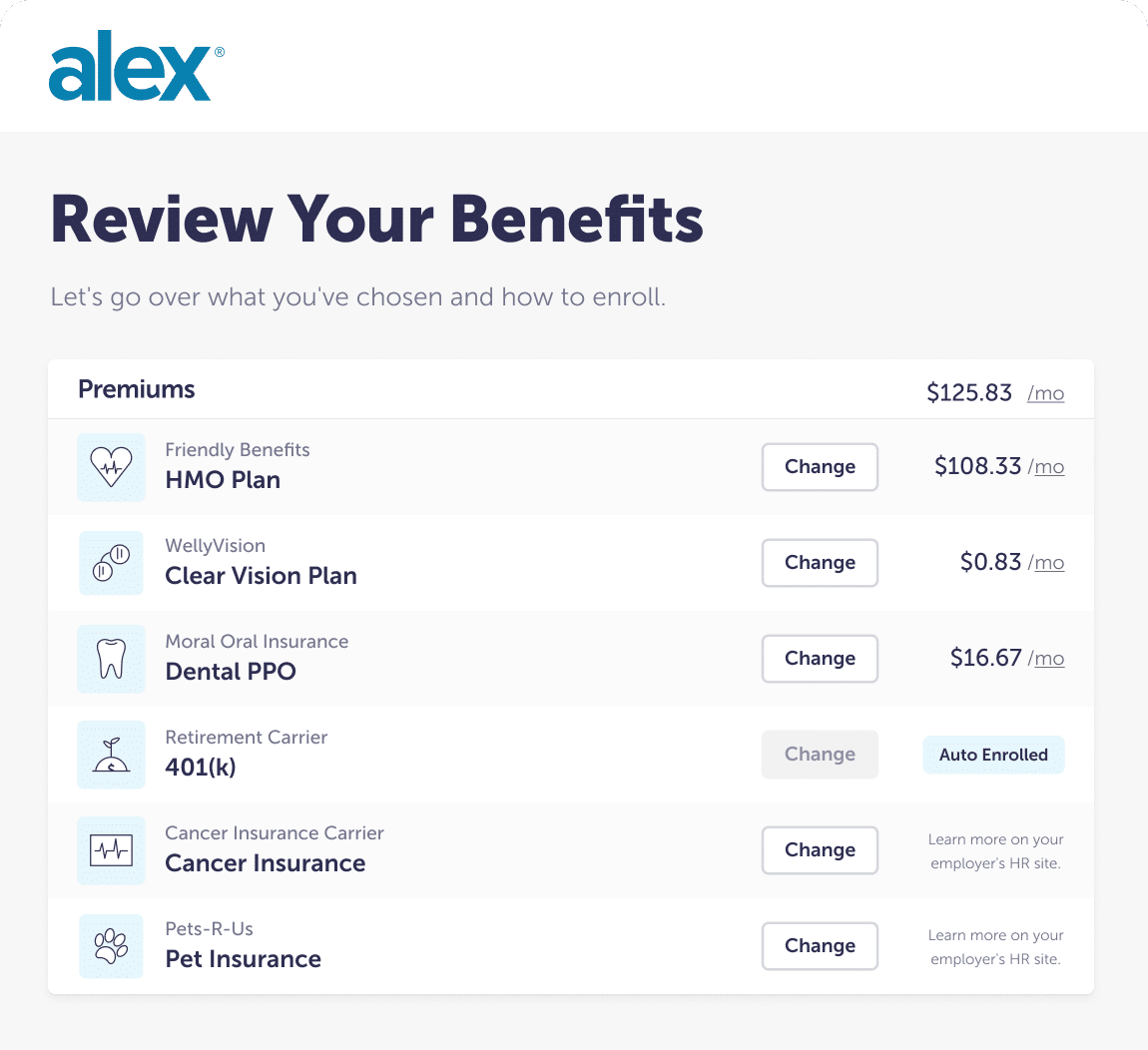The width and height of the screenshot is (1148, 1050).
Task: Open the /mo frequency selector for HMO Plan
Action: pos(1047,467)
